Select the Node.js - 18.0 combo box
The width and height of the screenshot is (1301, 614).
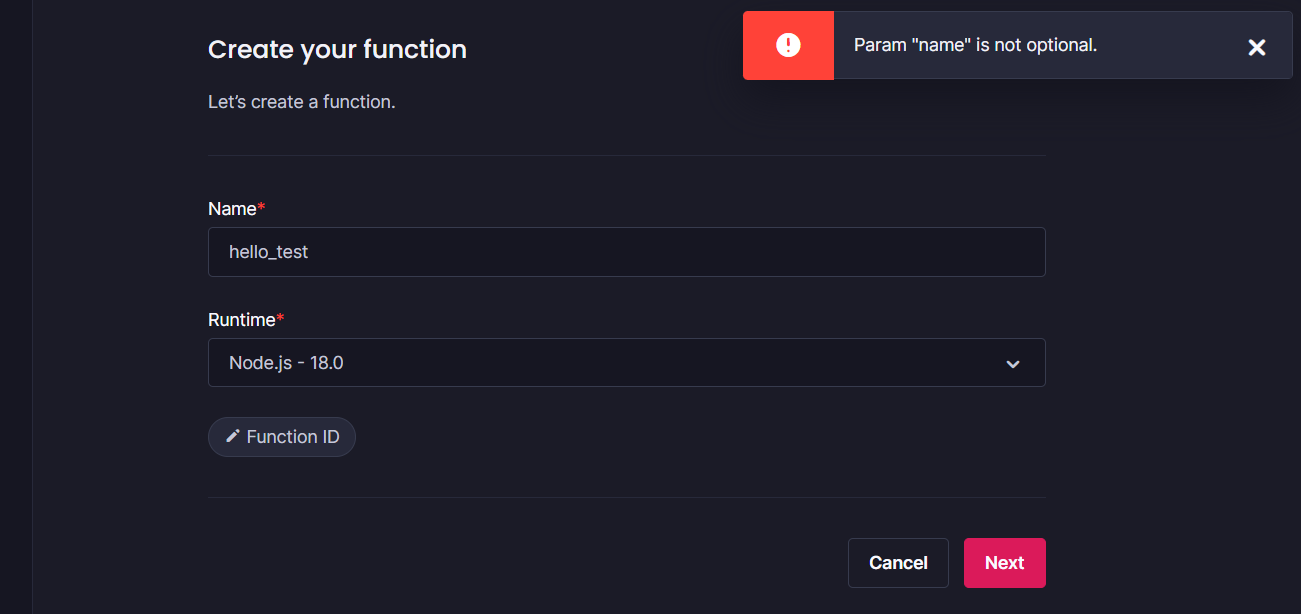[627, 362]
